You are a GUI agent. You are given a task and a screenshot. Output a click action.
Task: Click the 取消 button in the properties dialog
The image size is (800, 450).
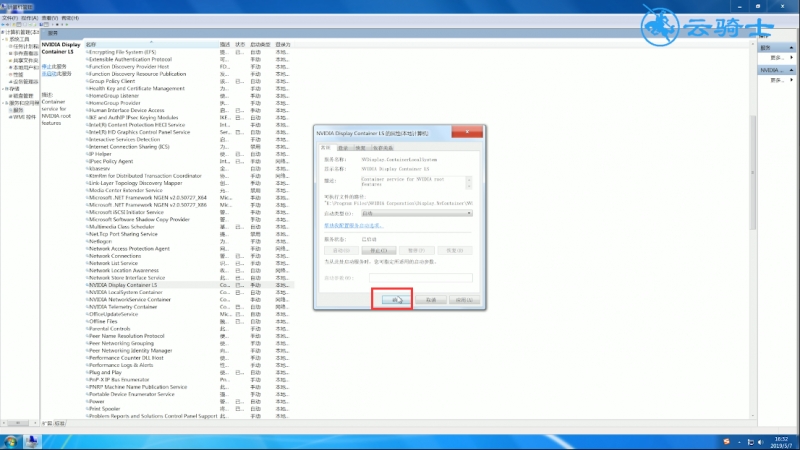tap(431, 300)
